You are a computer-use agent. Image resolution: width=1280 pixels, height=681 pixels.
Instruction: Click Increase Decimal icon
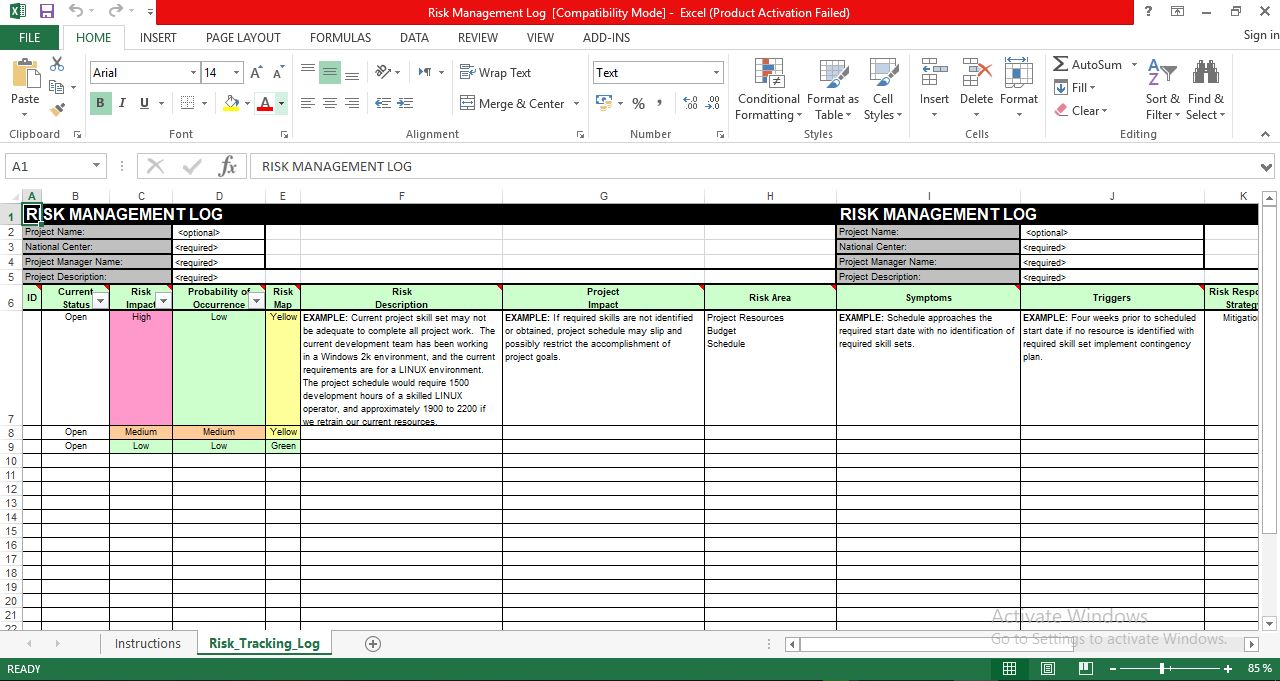tap(689, 103)
